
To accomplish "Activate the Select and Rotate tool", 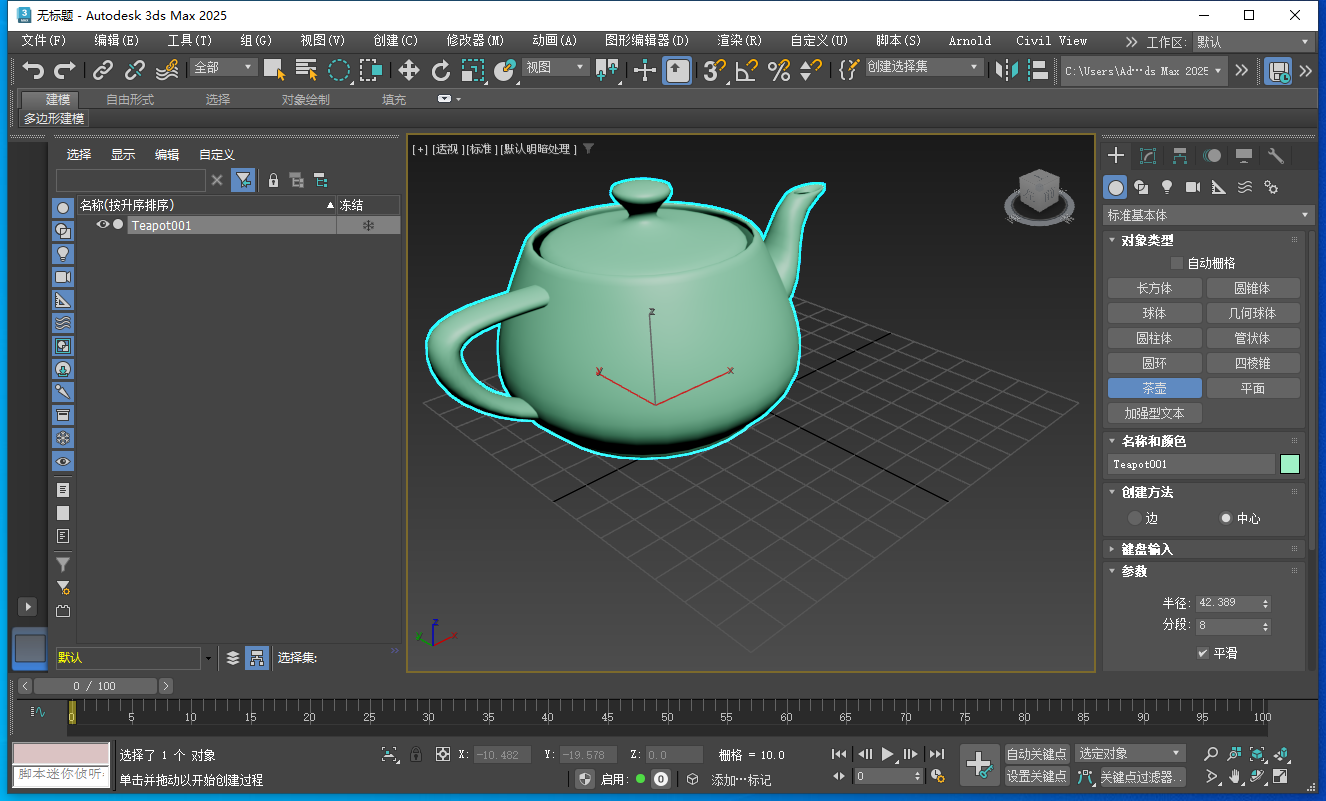I will click(442, 70).
